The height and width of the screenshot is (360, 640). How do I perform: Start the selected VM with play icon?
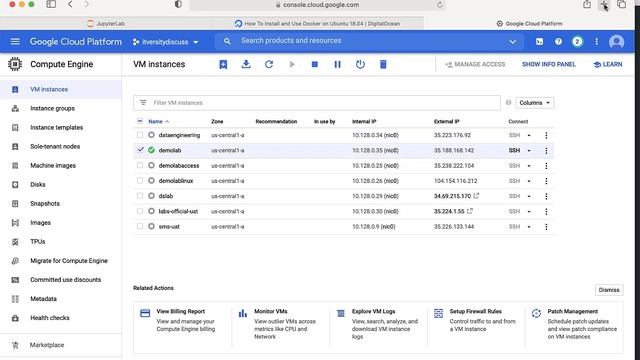pos(292,64)
